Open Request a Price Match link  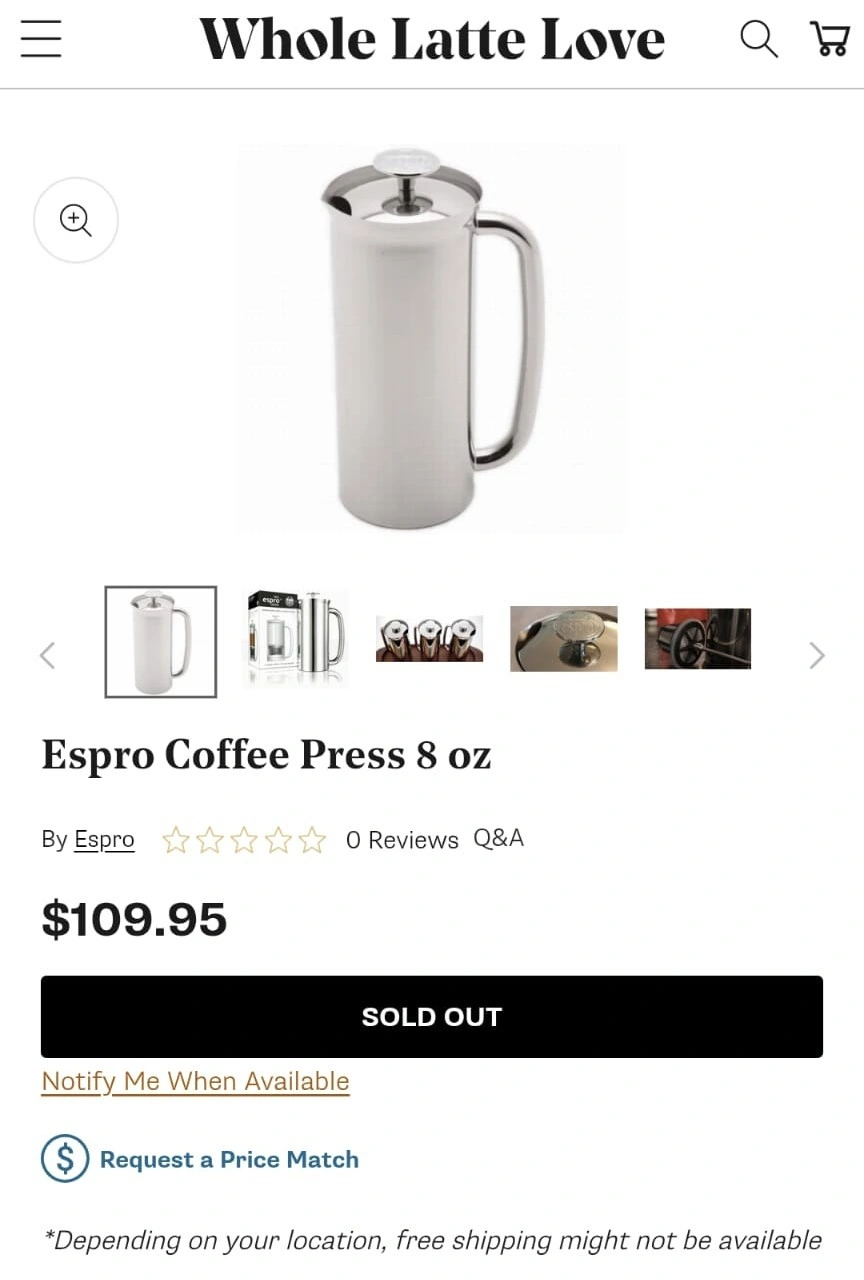[x=229, y=1160]
